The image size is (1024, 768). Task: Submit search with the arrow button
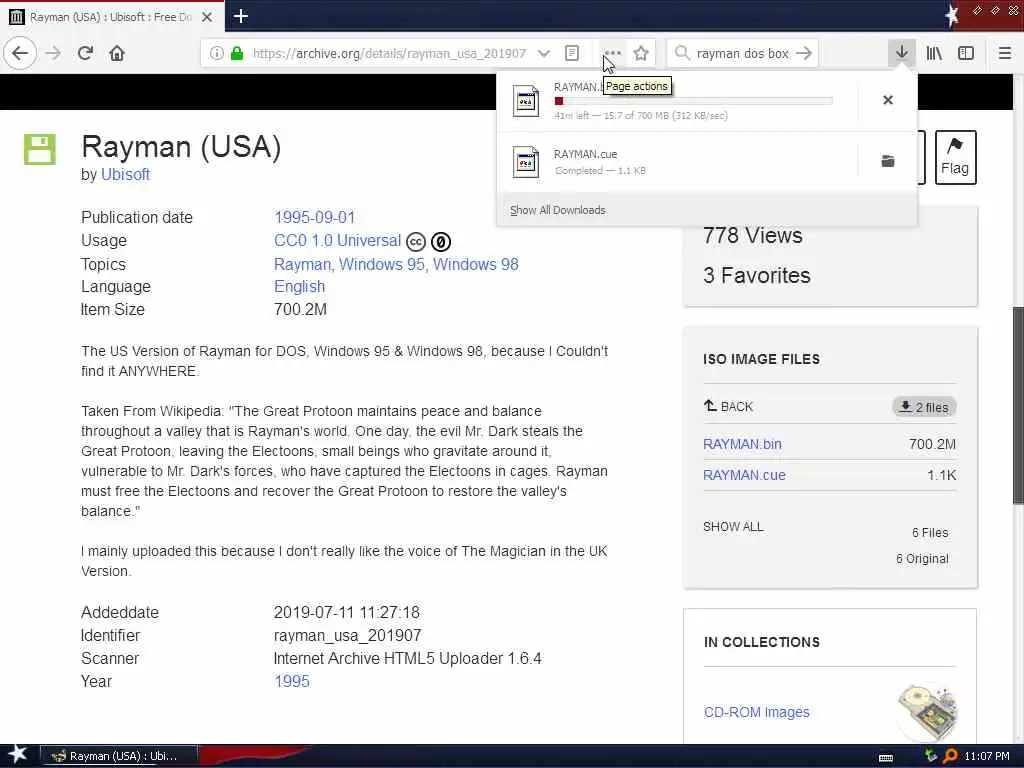(x=804, y=53)
